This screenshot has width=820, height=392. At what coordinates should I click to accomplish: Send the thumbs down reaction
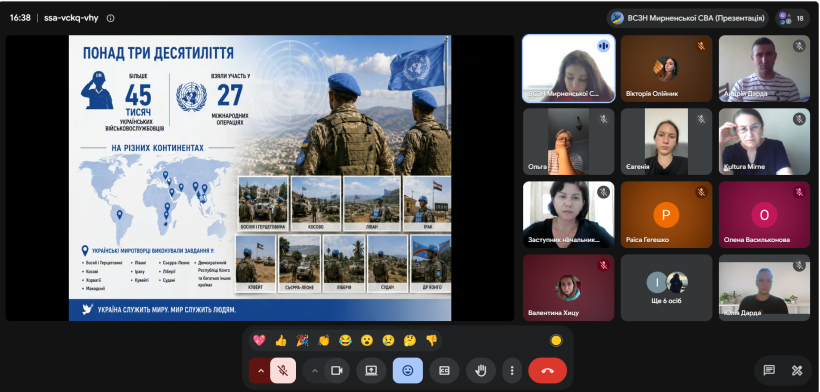(431, 340)
